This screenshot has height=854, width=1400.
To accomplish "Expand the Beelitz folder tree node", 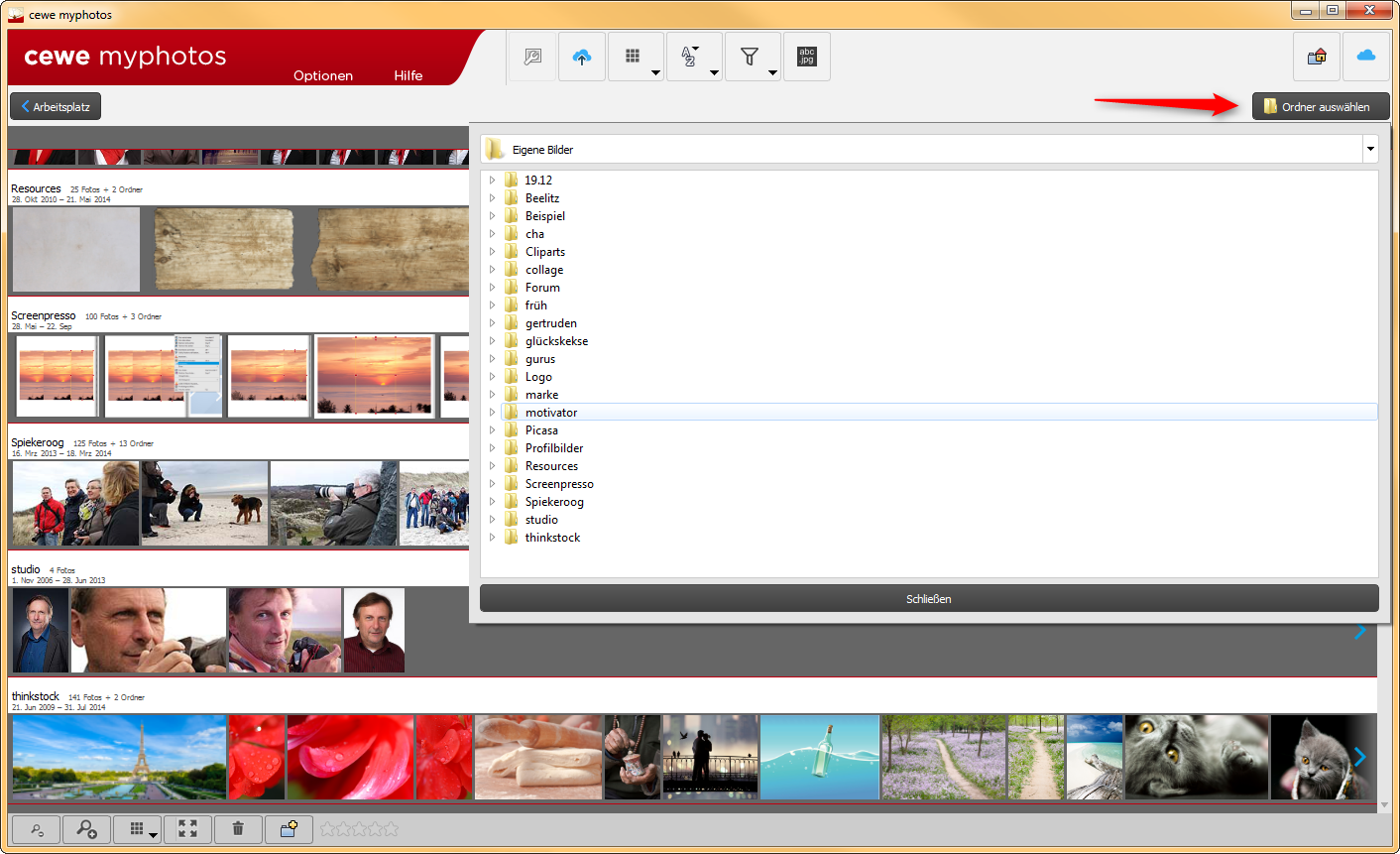I will 492,198.
